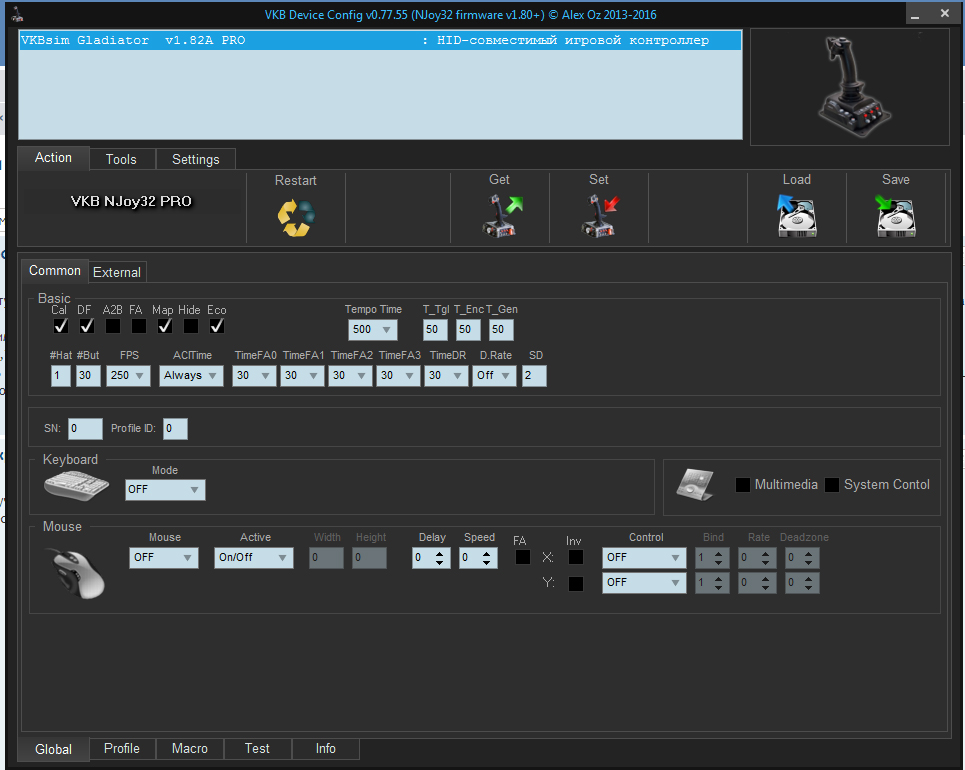
Task: Enable the mouse FA checkbox
Action: pos(523,557)
